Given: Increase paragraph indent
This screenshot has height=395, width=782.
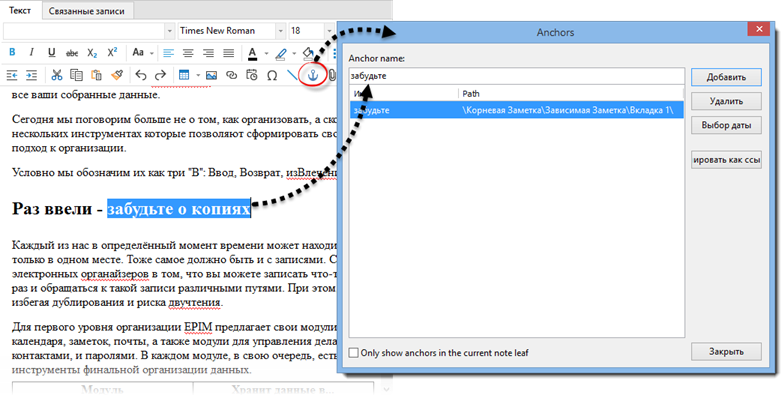Looking at the screenshot, I should click(x=31, y=75).
